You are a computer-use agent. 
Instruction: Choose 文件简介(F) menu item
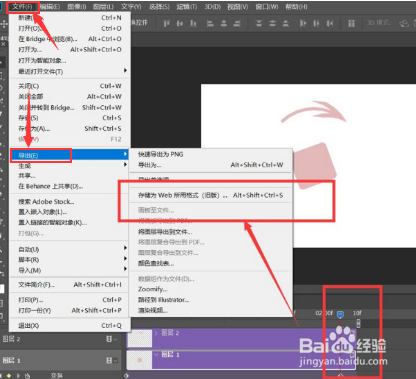point(70,285)
